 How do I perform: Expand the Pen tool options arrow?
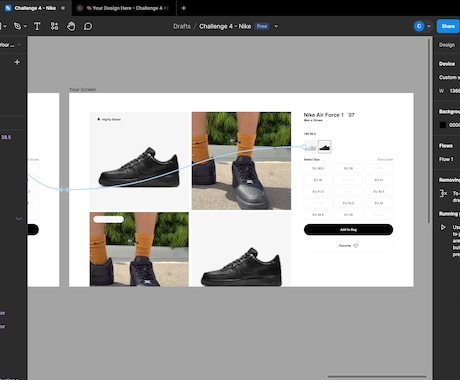click(x=25, y=27)
